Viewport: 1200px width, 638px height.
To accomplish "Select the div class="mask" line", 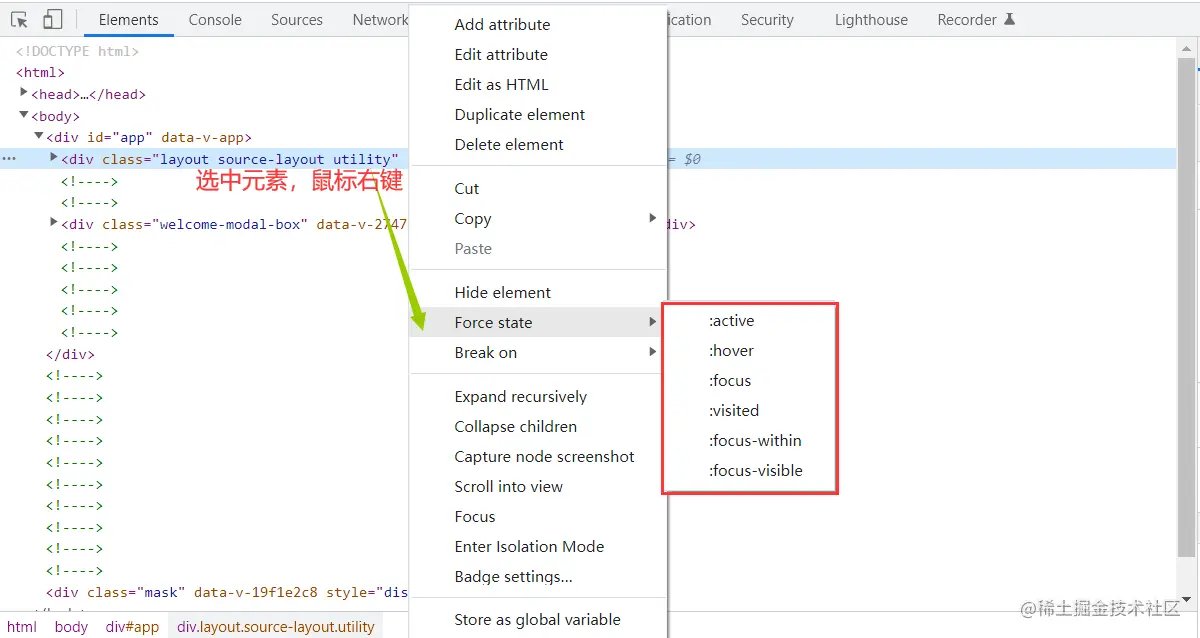I will [227, 592].
